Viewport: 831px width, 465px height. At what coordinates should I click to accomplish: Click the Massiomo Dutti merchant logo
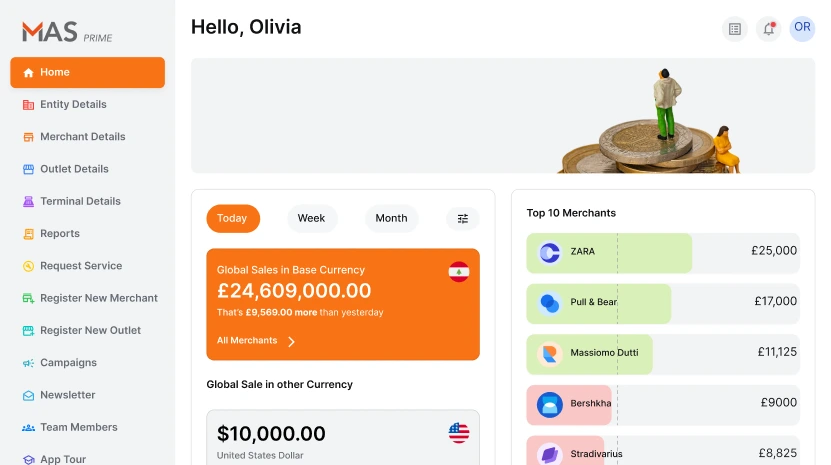[x=549, y=353]
